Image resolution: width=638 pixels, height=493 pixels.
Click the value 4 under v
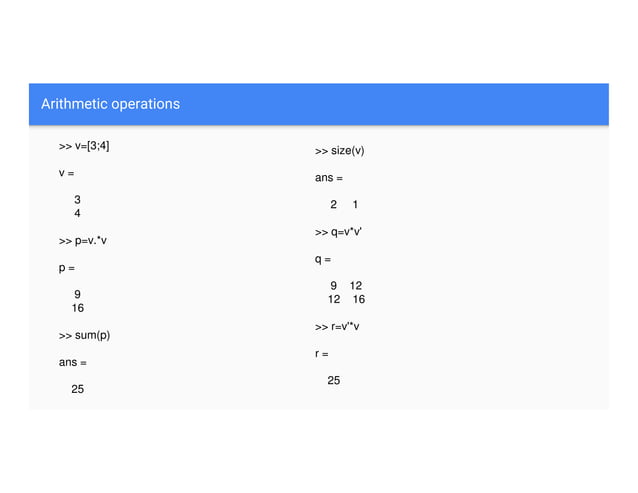[x=77, y=213]
